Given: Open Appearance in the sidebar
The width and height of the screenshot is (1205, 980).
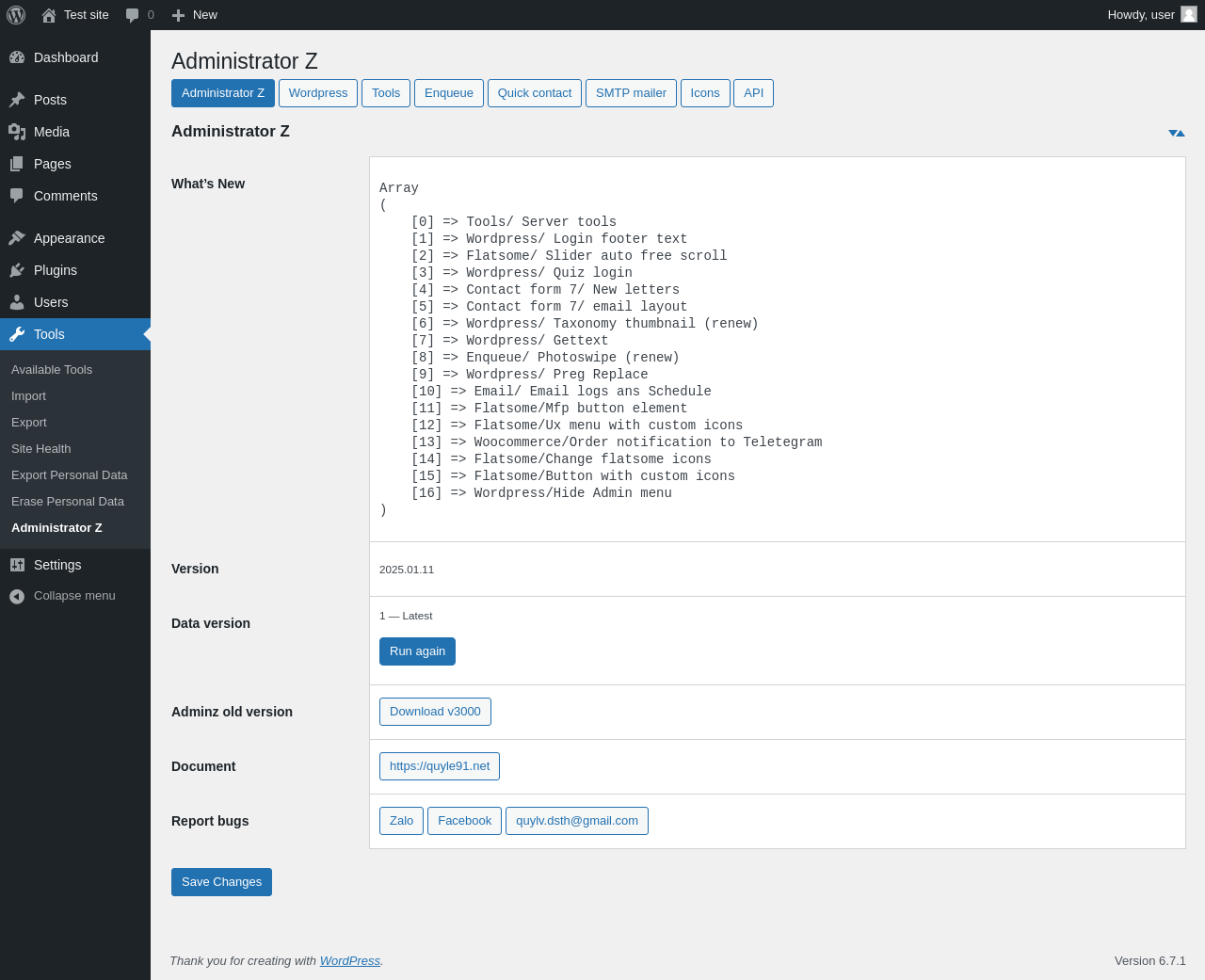Looking at the screenshot, I should pos(69,238).
